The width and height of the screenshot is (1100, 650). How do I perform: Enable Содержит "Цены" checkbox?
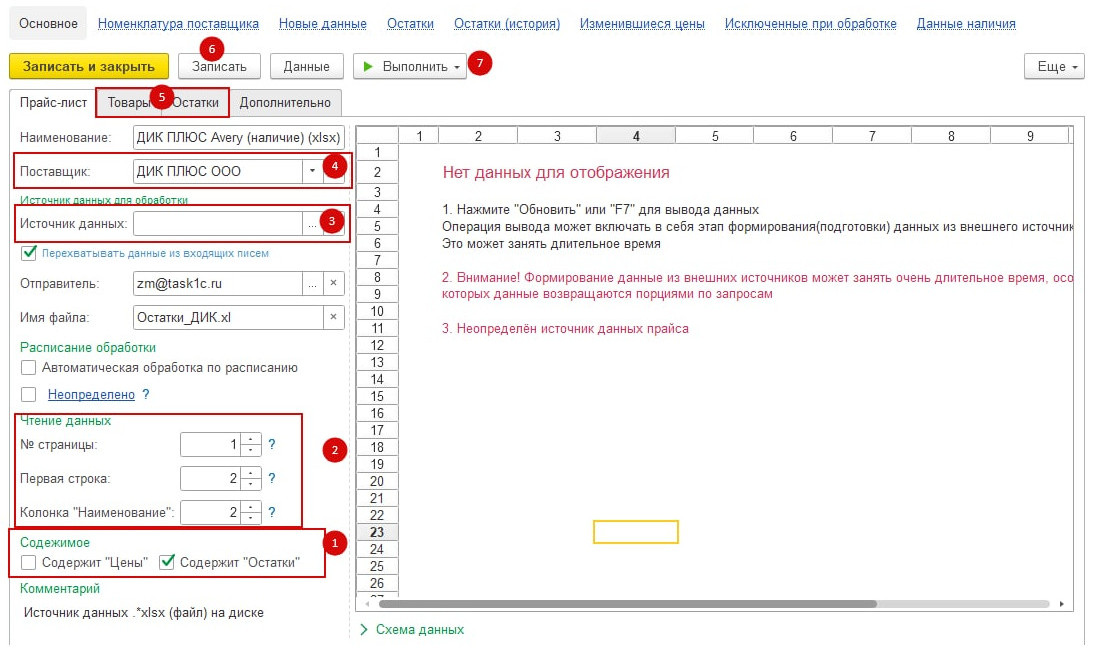pyautogui.click(x=29, y=563)
